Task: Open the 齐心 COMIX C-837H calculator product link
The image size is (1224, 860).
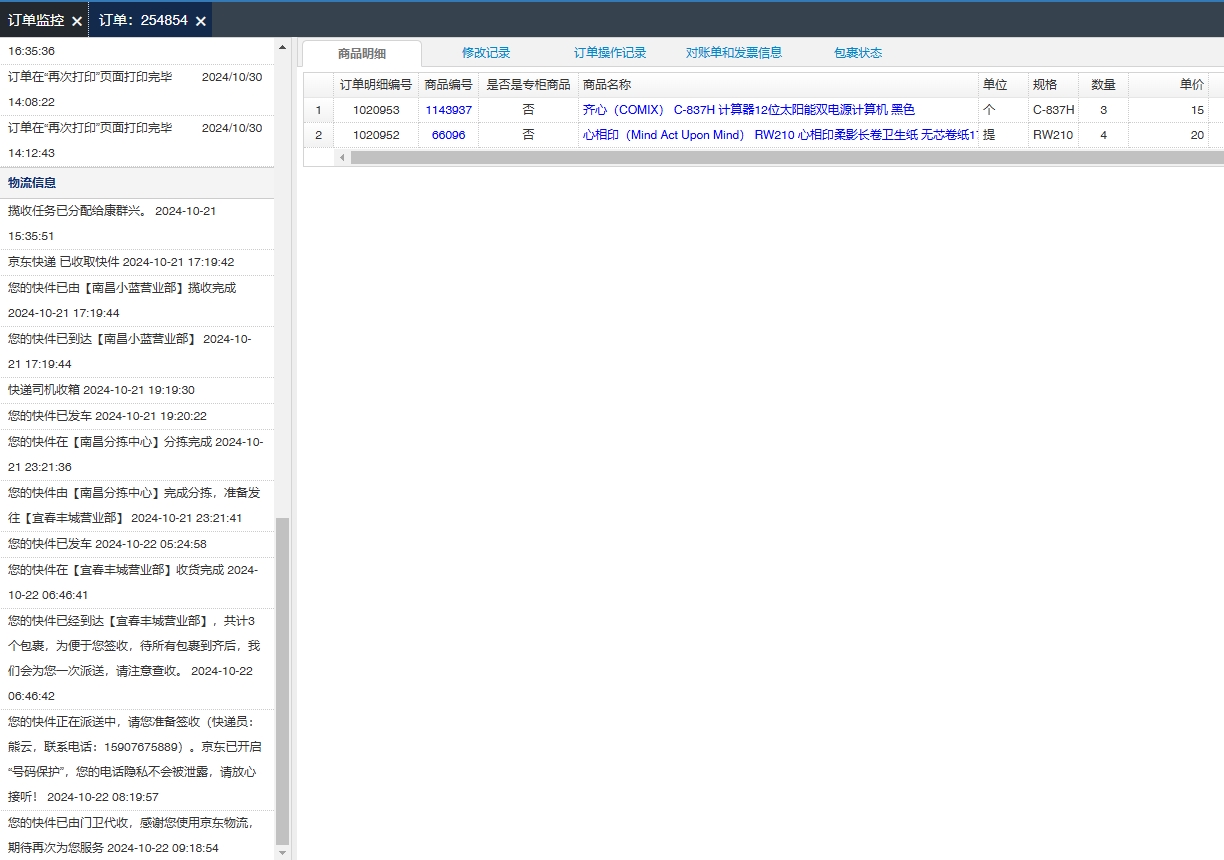Action: point(749,110)
